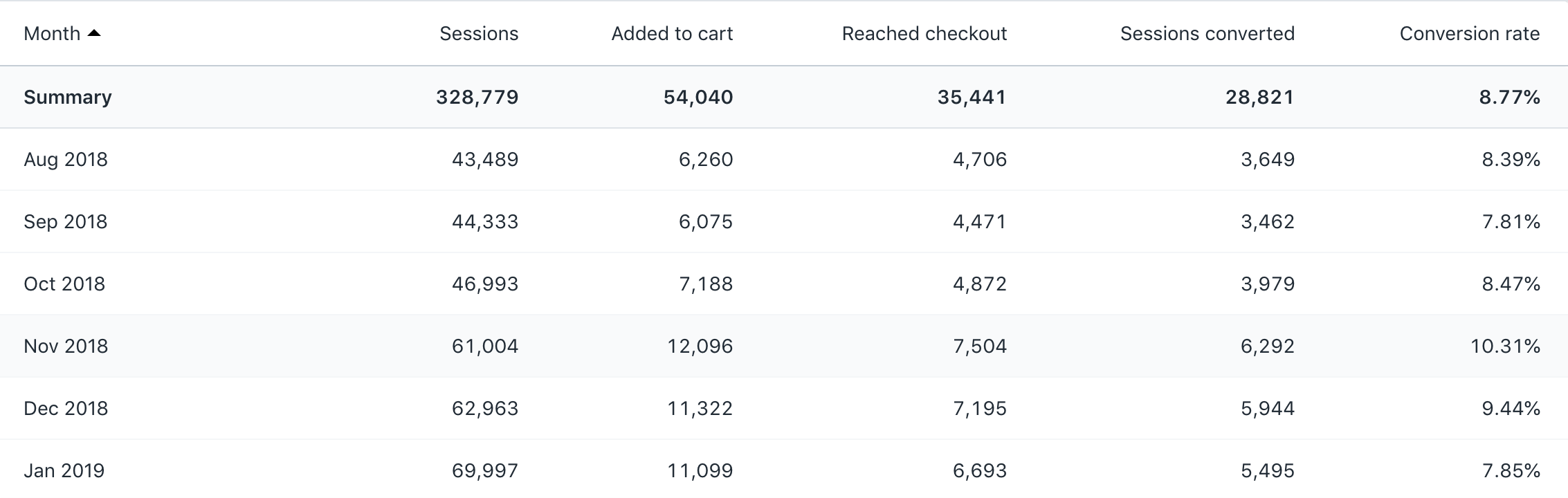Click the Month sort arrow icon

94,33
